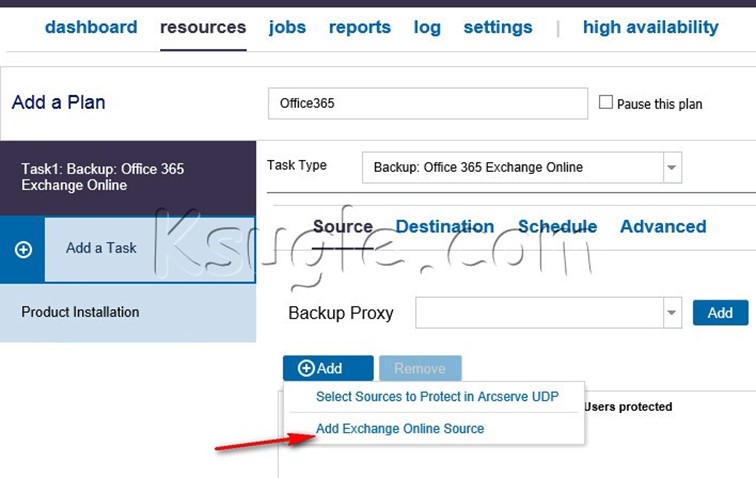756x478 pixels.
Task: Select the Source tab
Action: click(343, 227)
